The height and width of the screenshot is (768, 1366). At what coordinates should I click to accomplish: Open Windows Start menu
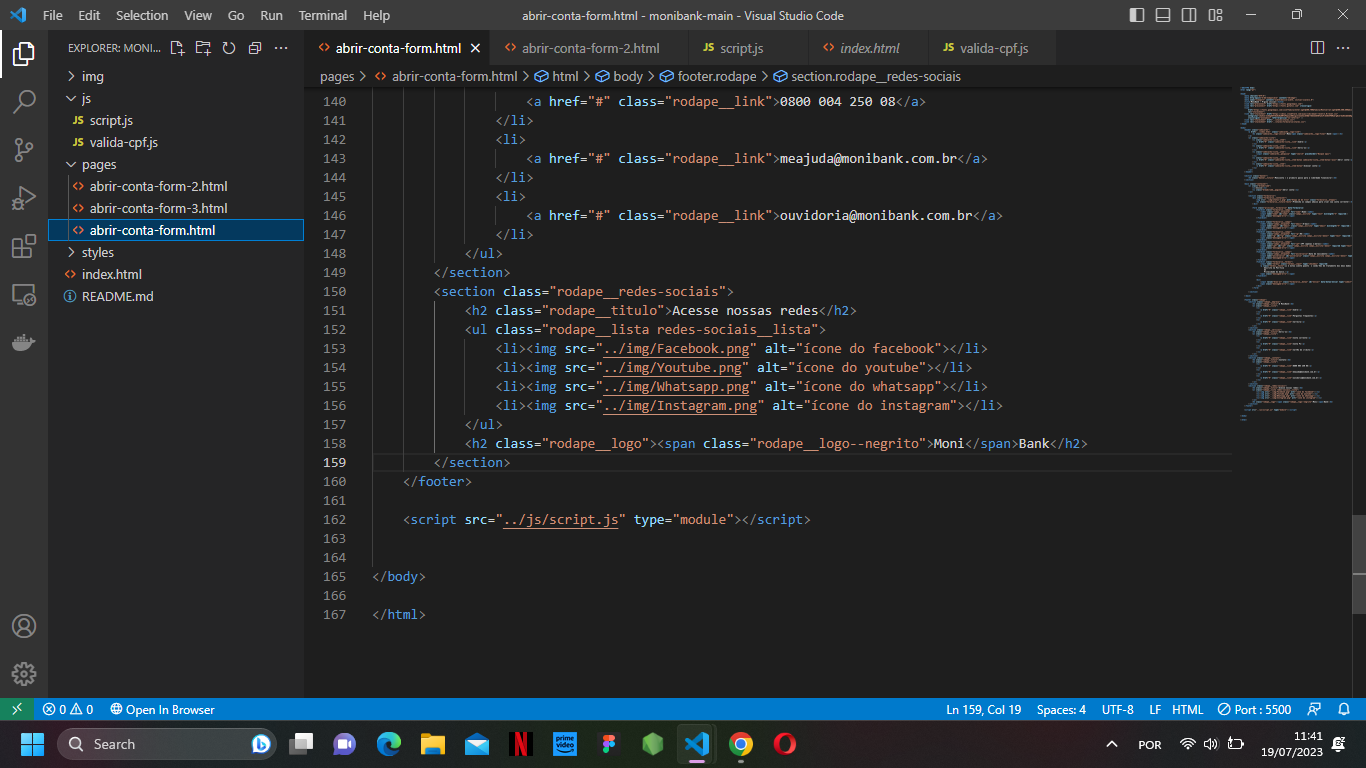point(33,744)
